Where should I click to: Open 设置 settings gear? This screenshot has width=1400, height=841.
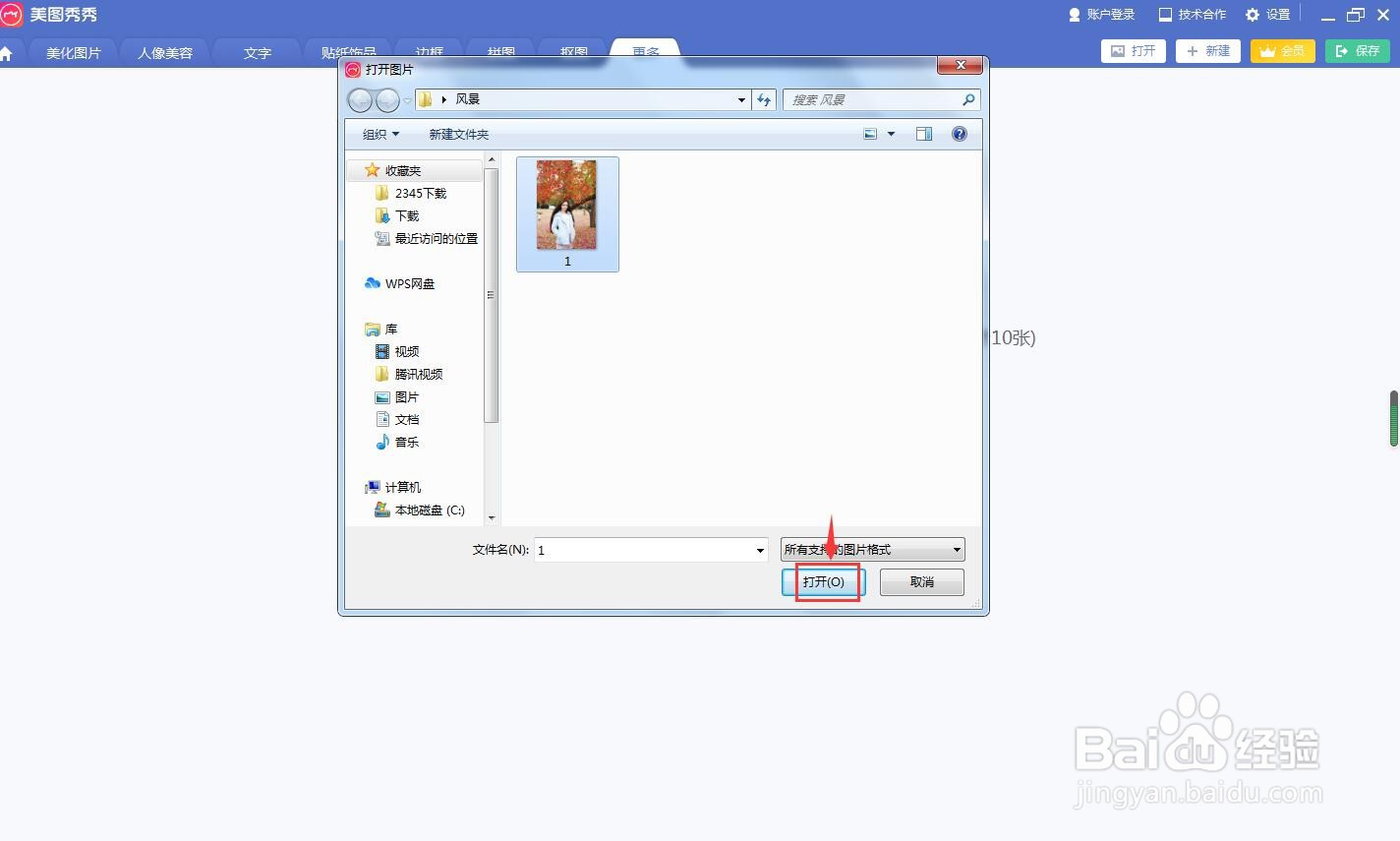tap(1268, 15)
